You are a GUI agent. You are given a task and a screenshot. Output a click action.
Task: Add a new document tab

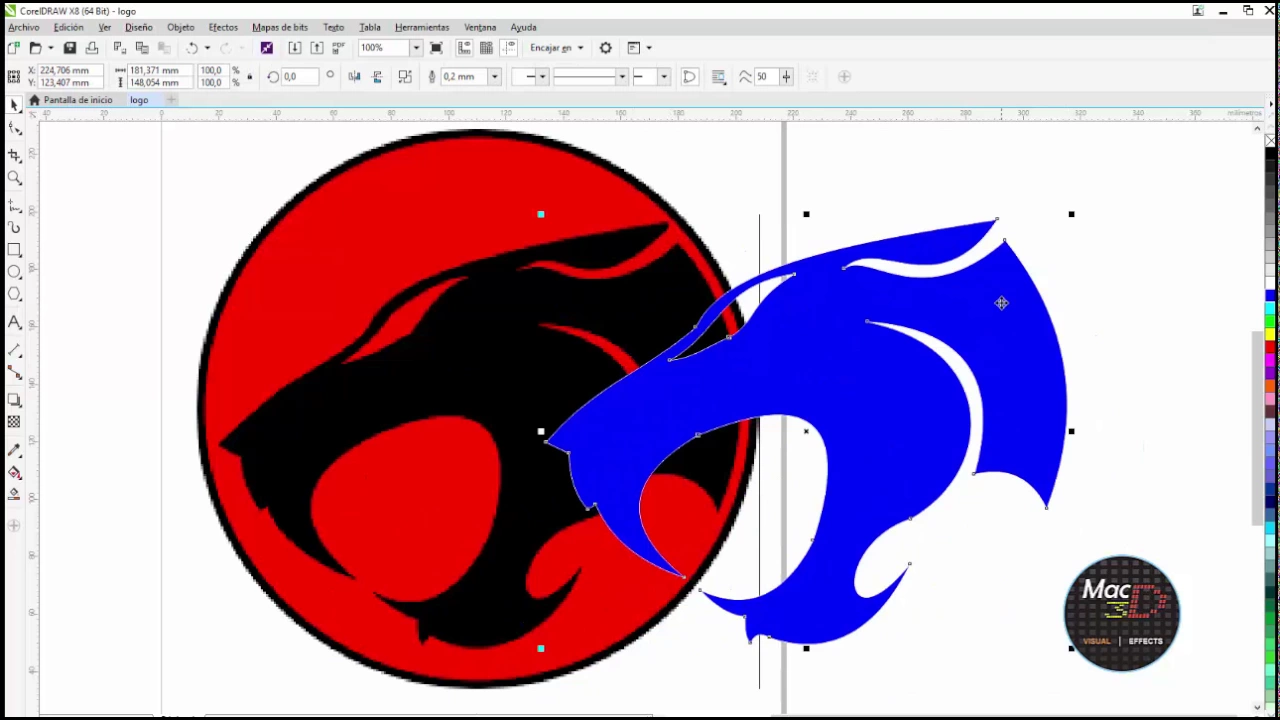coord(171,100)
